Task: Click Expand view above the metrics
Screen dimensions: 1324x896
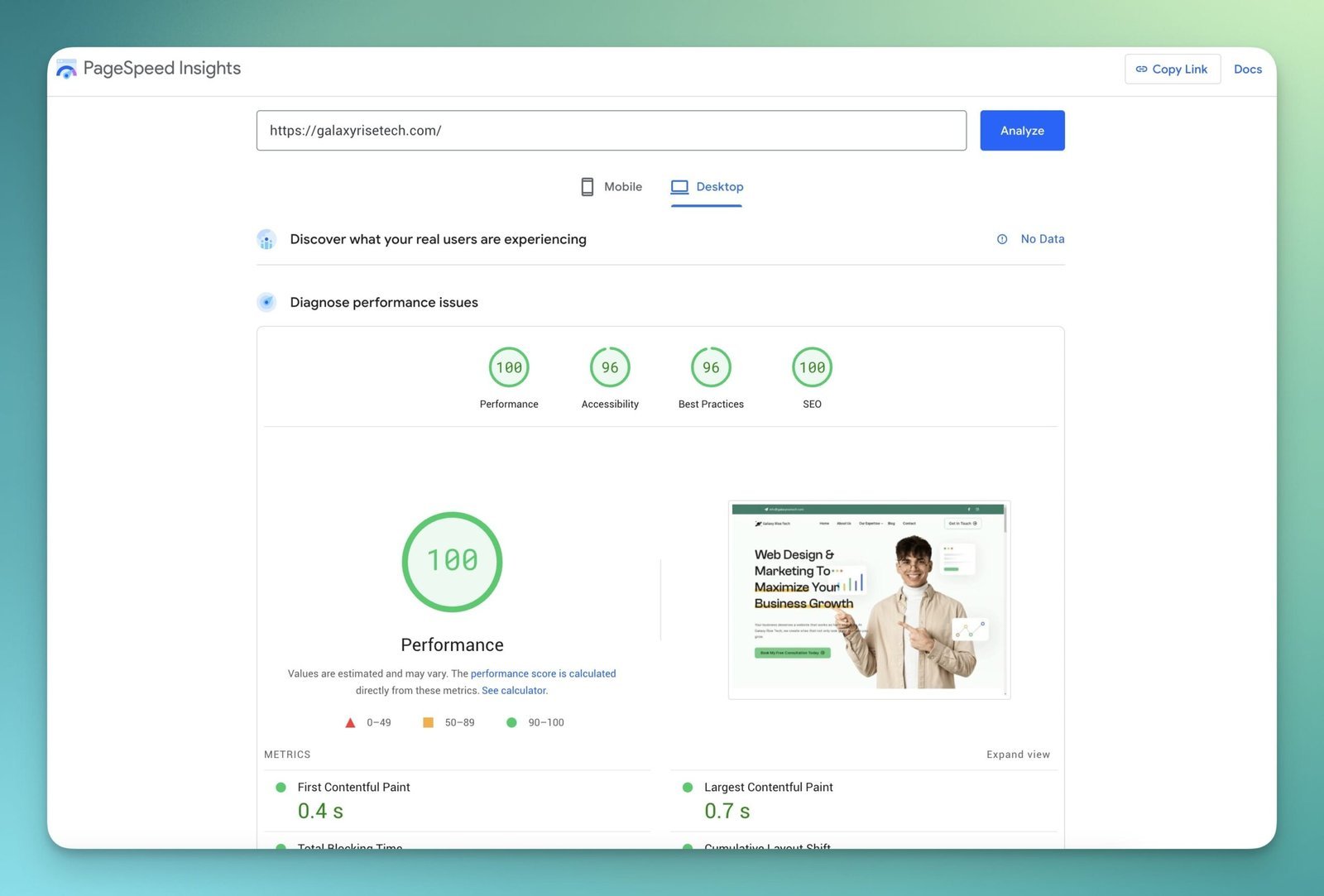Action: point(1018,754)
